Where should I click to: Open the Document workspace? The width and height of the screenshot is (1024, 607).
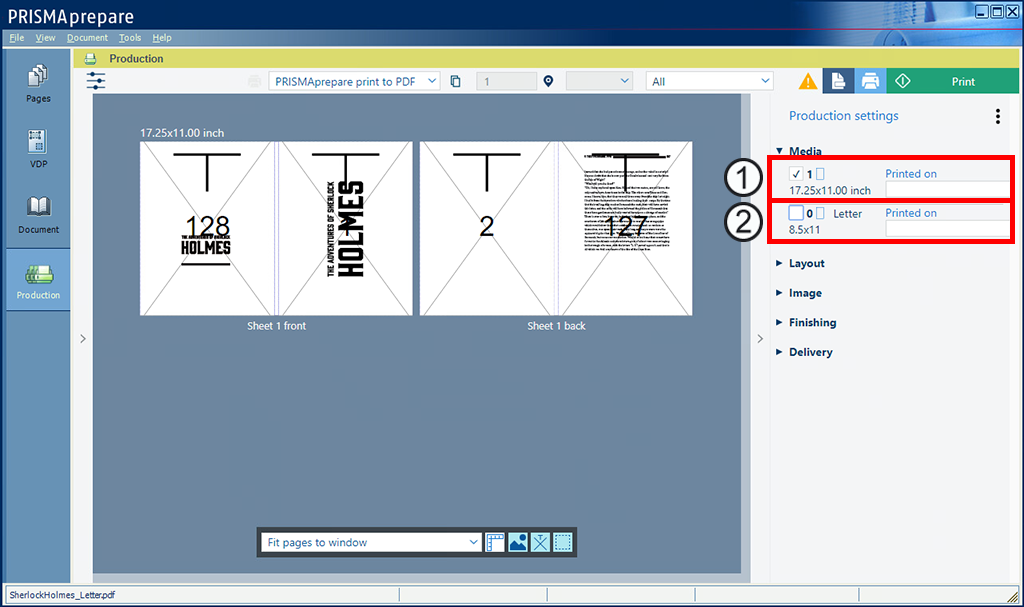click(x=38, y=214)
